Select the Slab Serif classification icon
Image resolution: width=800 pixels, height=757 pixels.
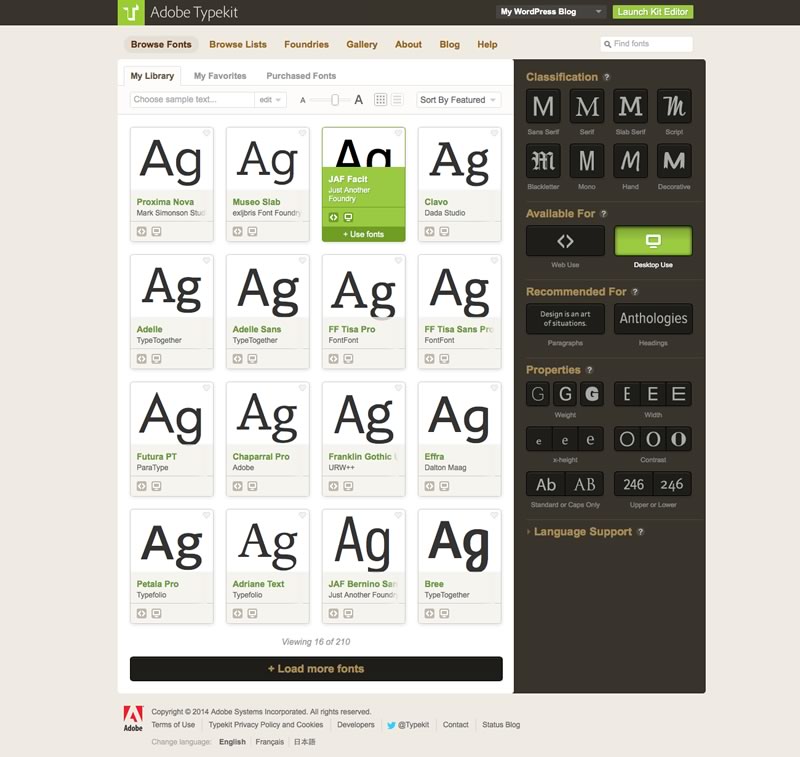coord(630,106)
